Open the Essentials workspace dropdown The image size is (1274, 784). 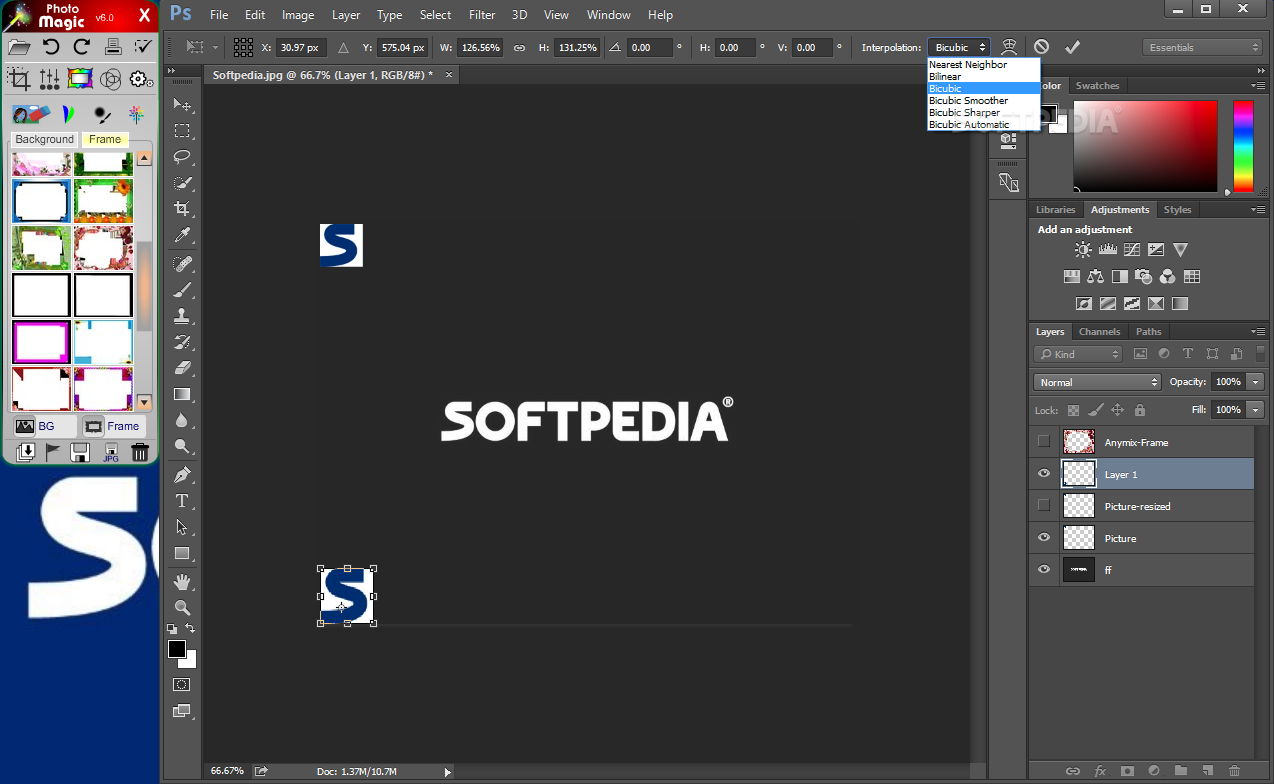pos(1203,47)
